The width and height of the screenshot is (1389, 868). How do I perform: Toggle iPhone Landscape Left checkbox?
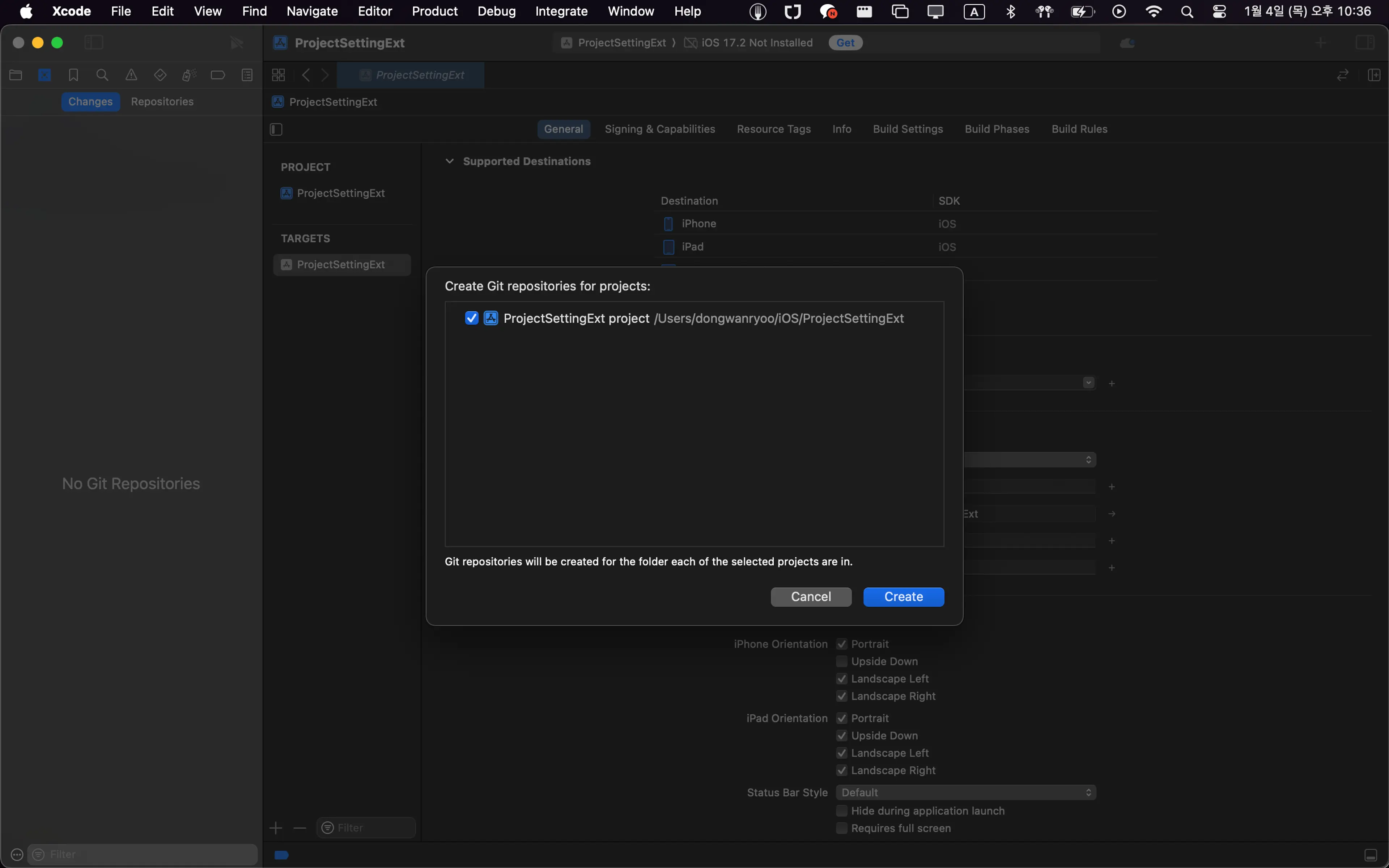[x=841, y=678]
